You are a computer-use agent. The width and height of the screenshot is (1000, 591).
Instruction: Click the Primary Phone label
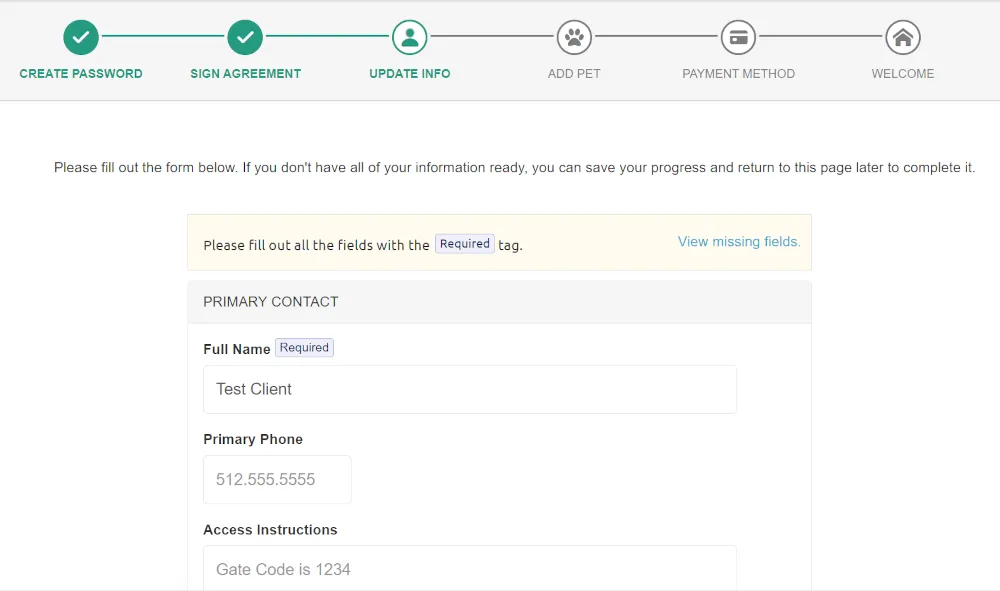pos(253,439)
